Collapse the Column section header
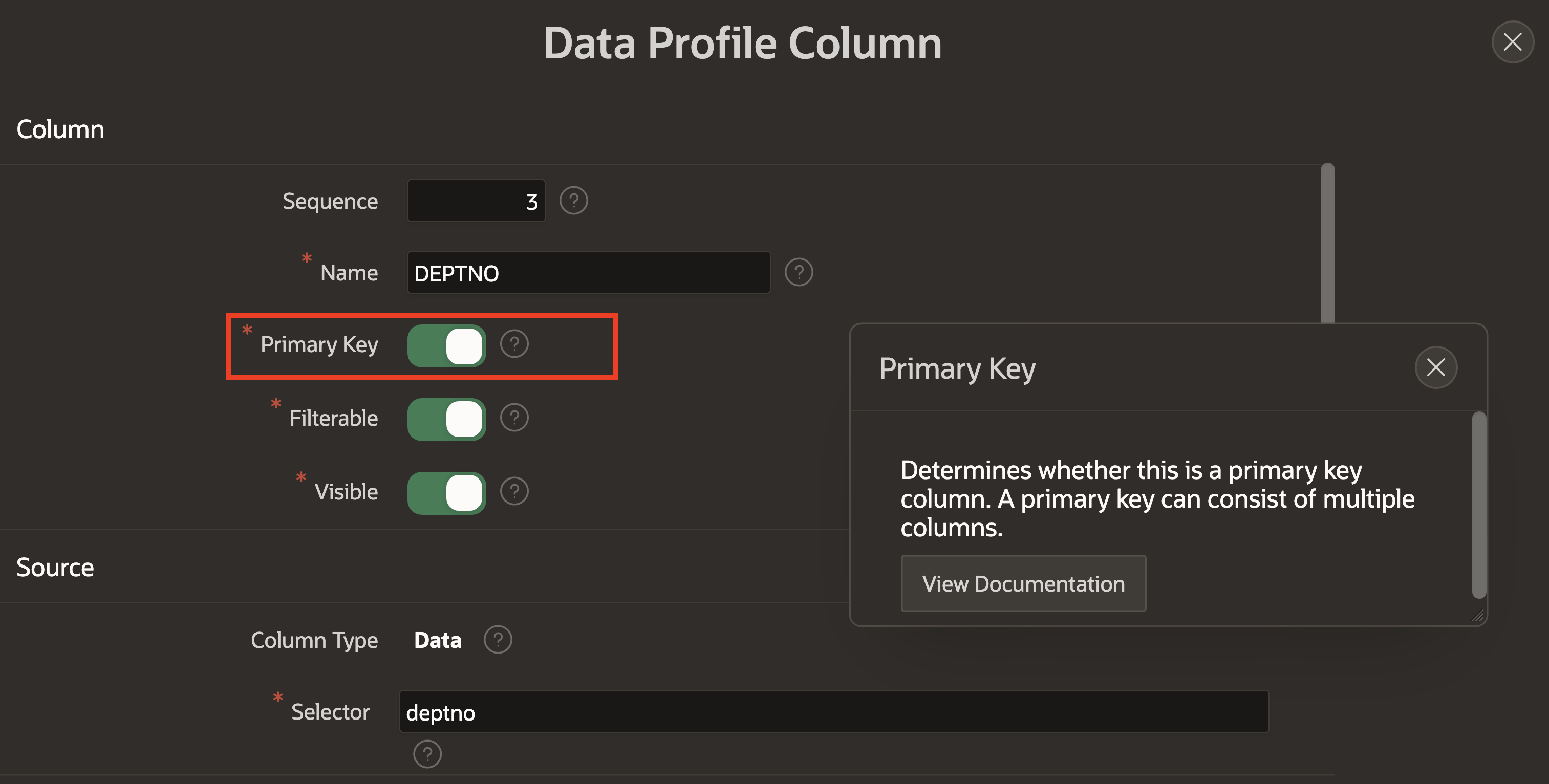This screenshot has height=784, width=1549. (x=60, y=128)
